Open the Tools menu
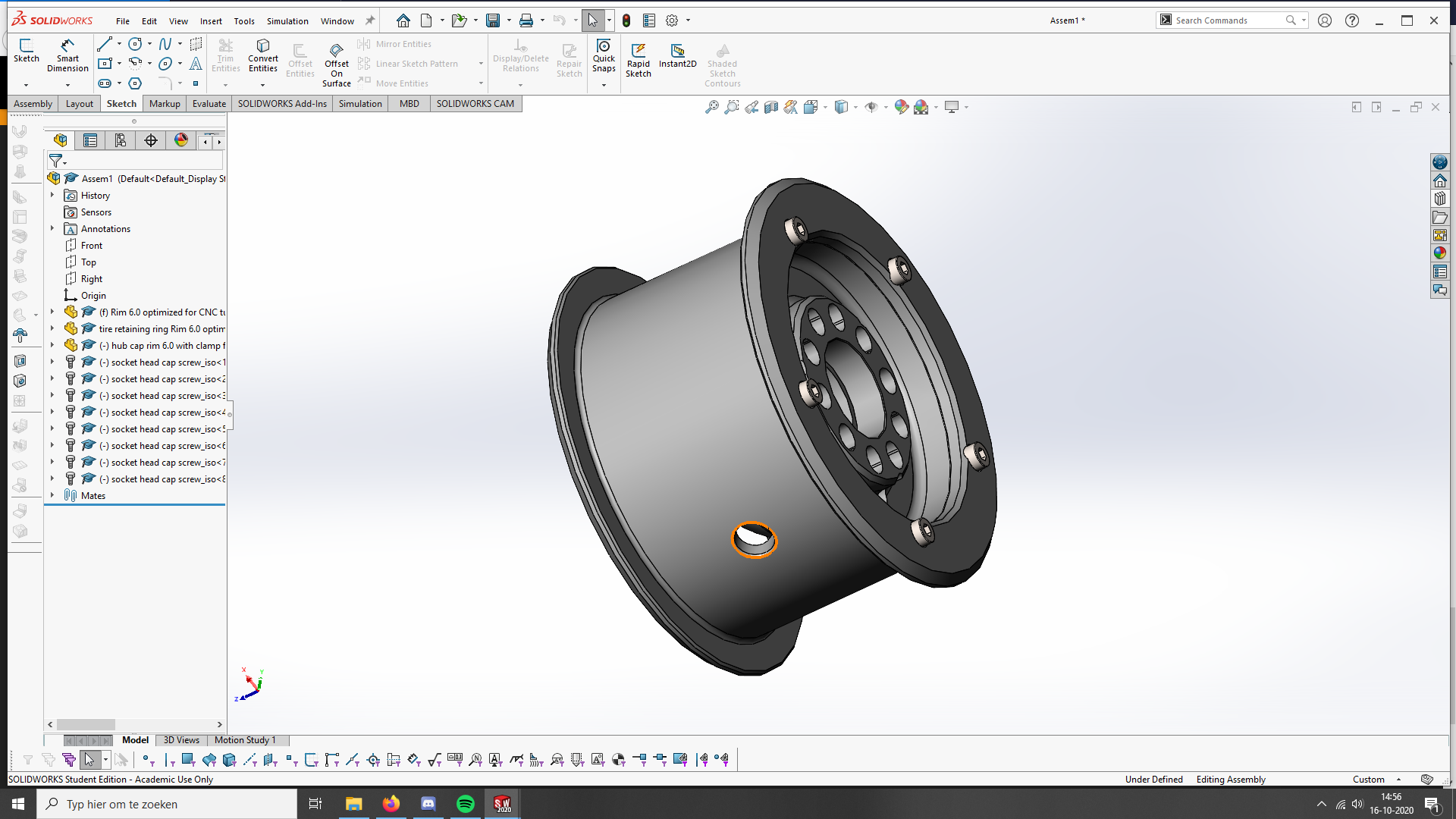1456x819 pixels. 244,21
